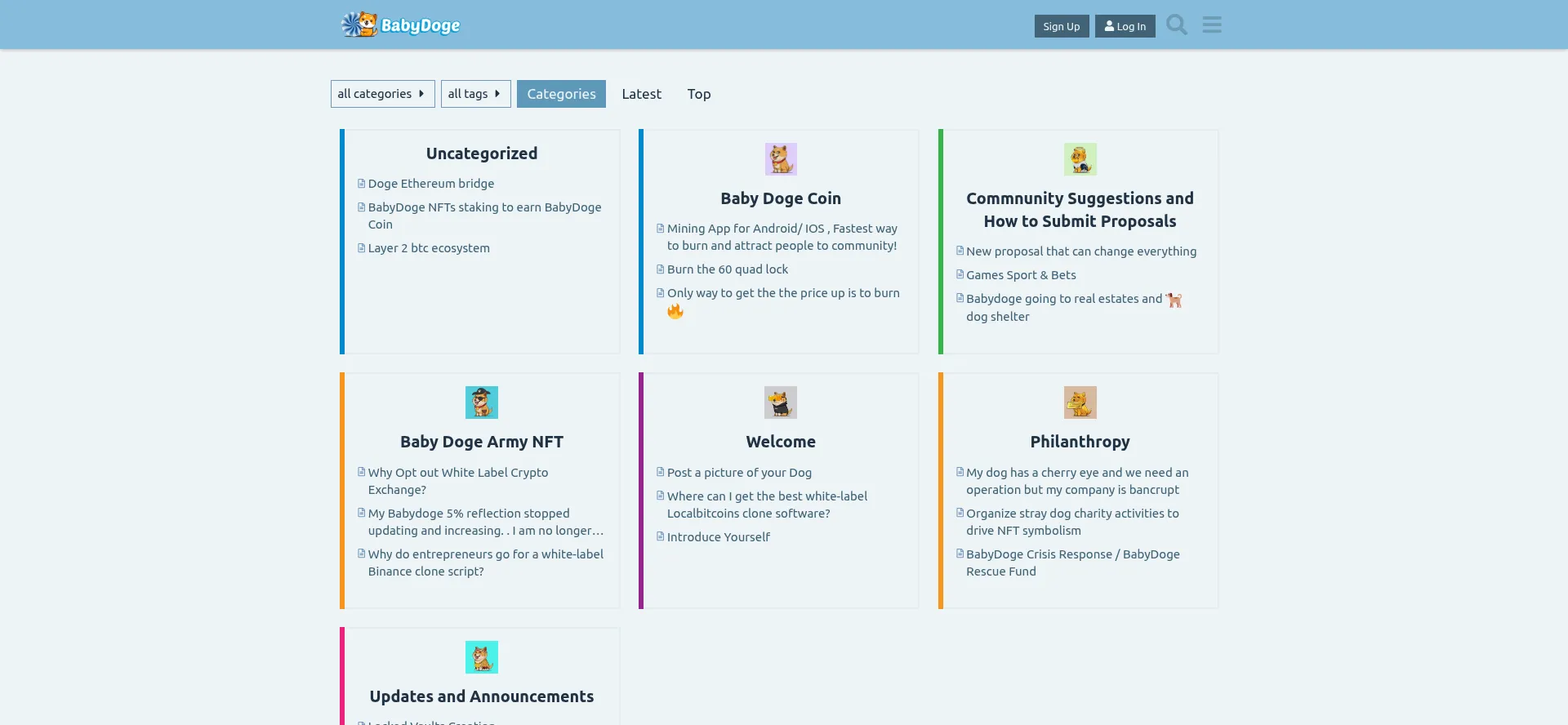Open Mining App for Android/IOS topic
This screenshot has width=1568, height=725.
[x=782, y=237]
